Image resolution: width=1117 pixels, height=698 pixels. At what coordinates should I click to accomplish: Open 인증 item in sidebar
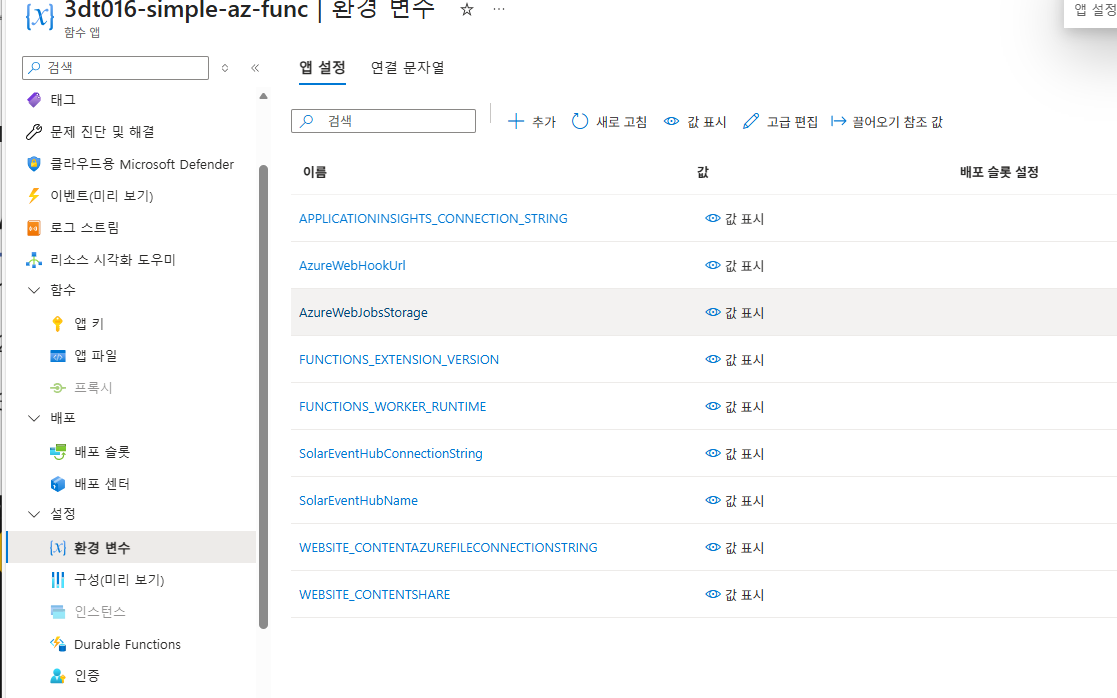coord(75,675)
